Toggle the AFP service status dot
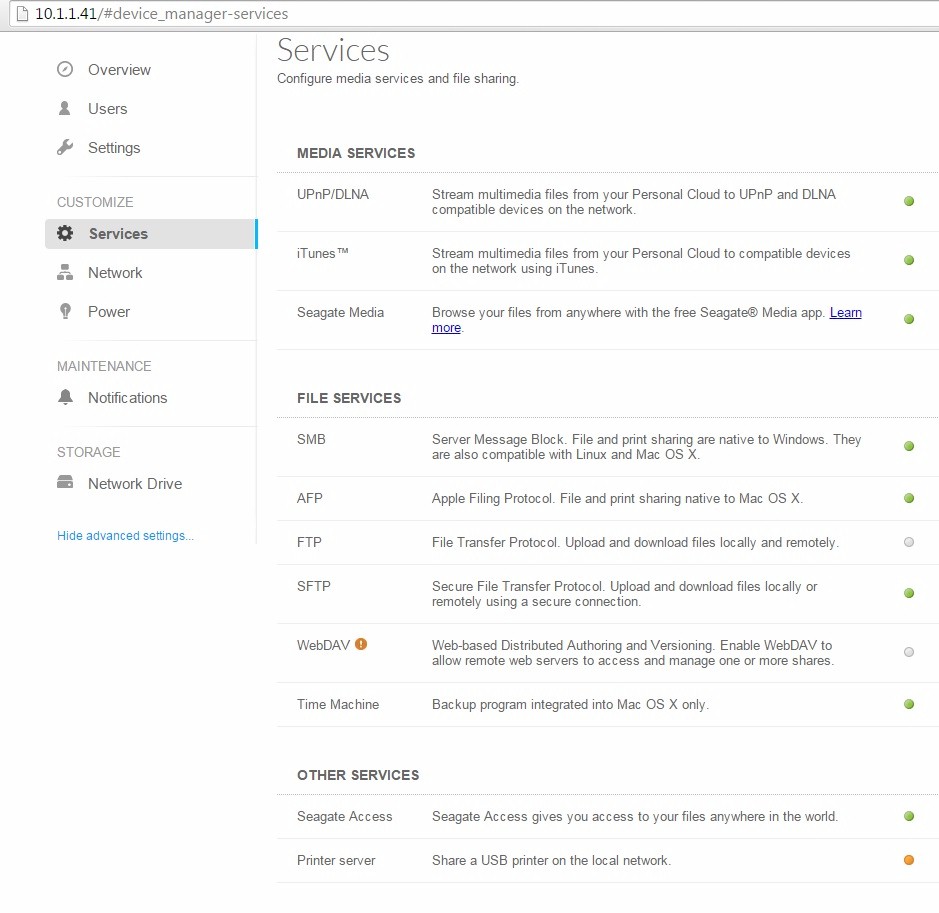The width and height of the screenshot is (939, 913). point(908,498)
